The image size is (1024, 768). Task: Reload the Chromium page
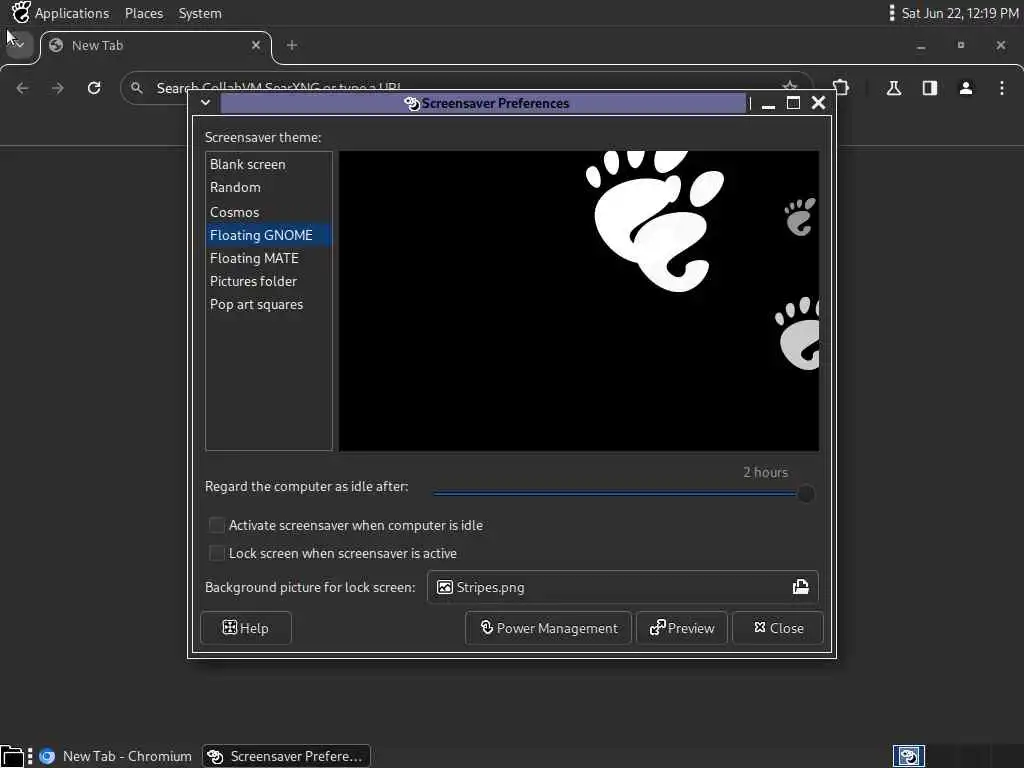(94, 88)
